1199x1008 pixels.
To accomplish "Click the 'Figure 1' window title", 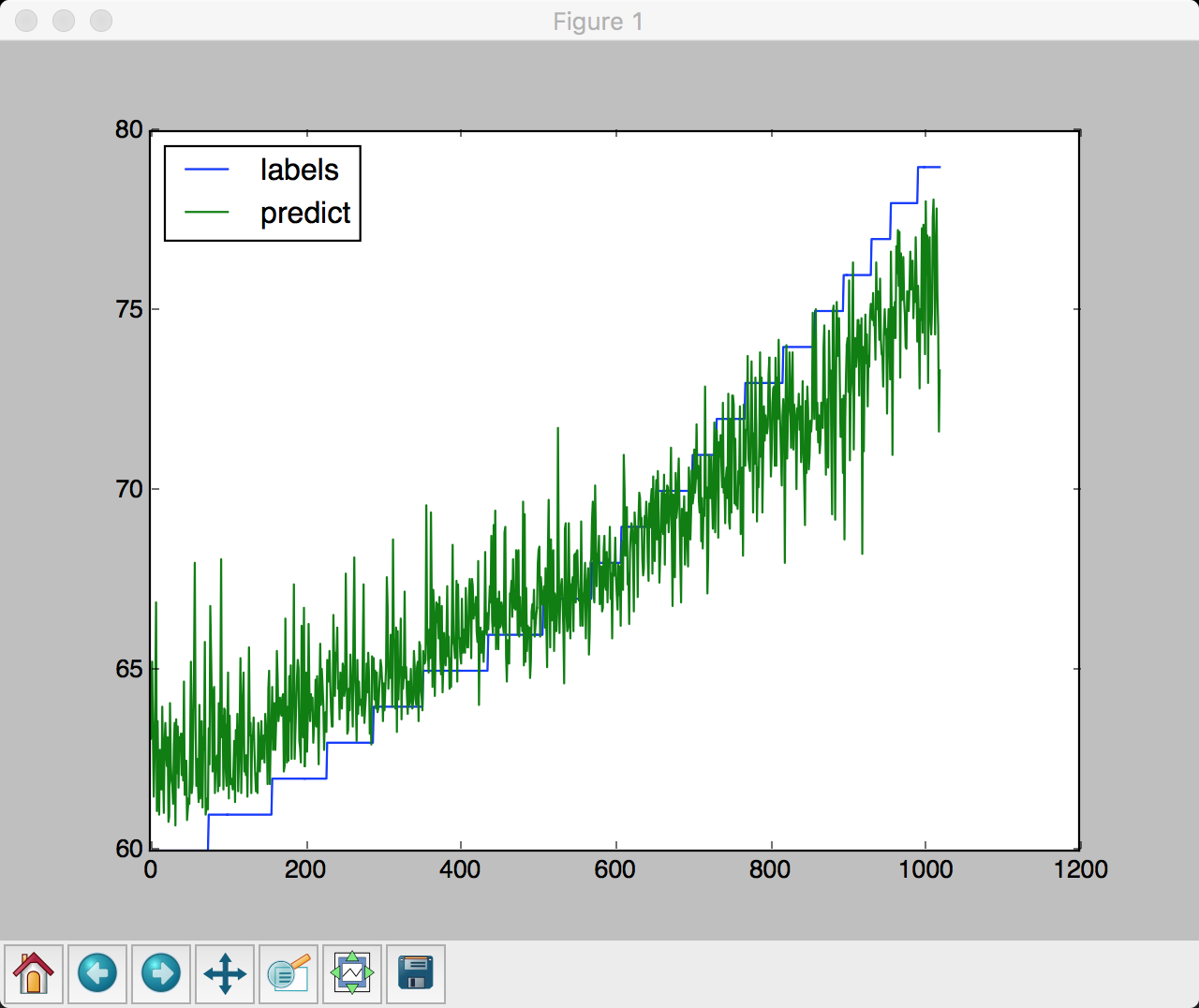I will tap(598, 22).
